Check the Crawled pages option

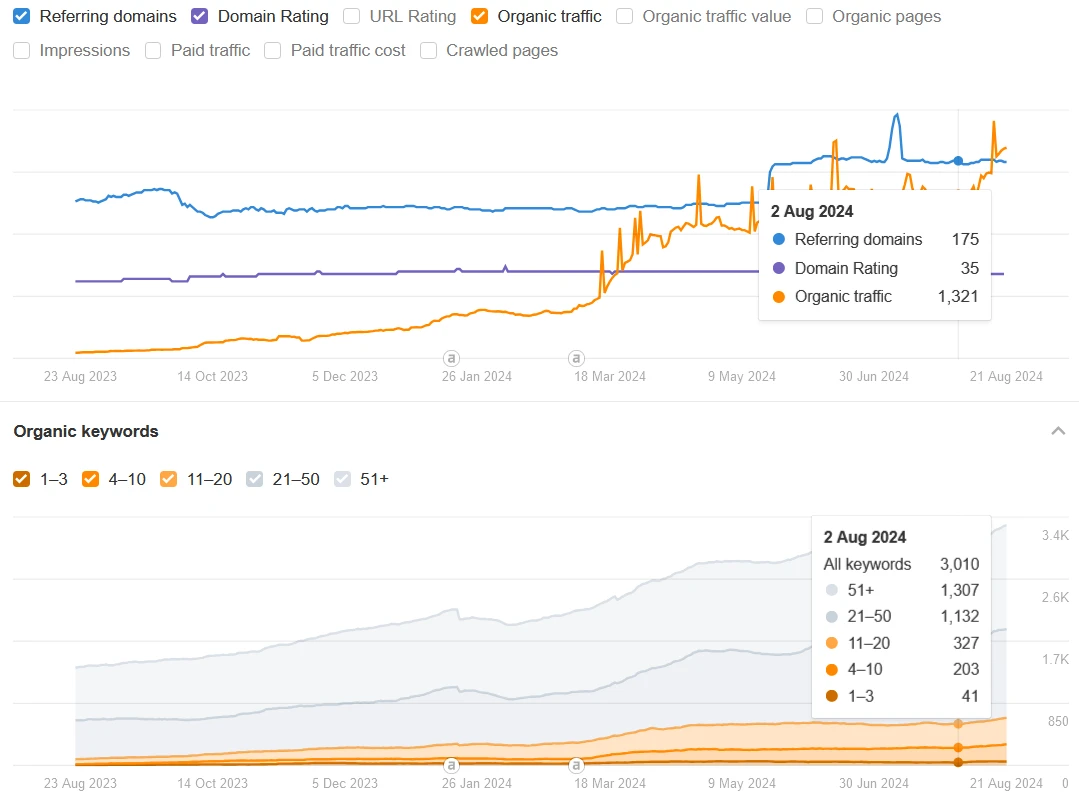(x=429, y=50)
